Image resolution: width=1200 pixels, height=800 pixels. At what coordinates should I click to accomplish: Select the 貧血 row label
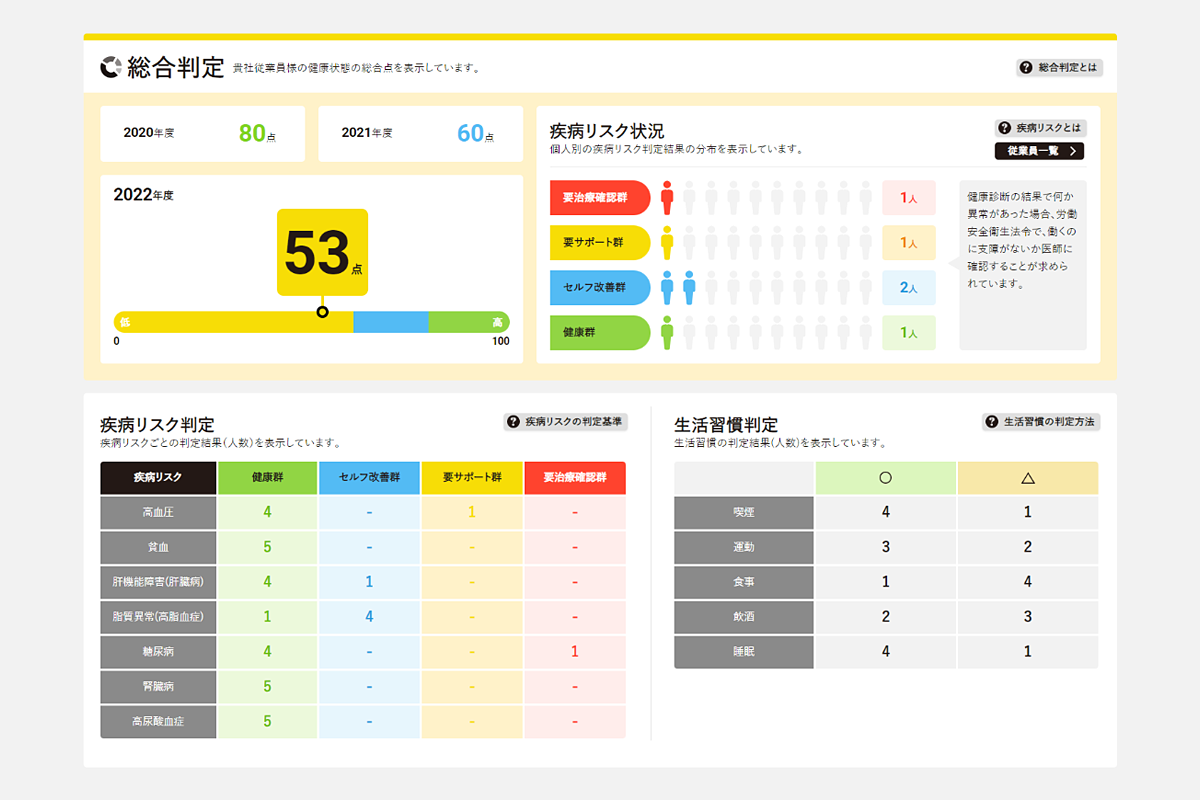pos(159,548)
